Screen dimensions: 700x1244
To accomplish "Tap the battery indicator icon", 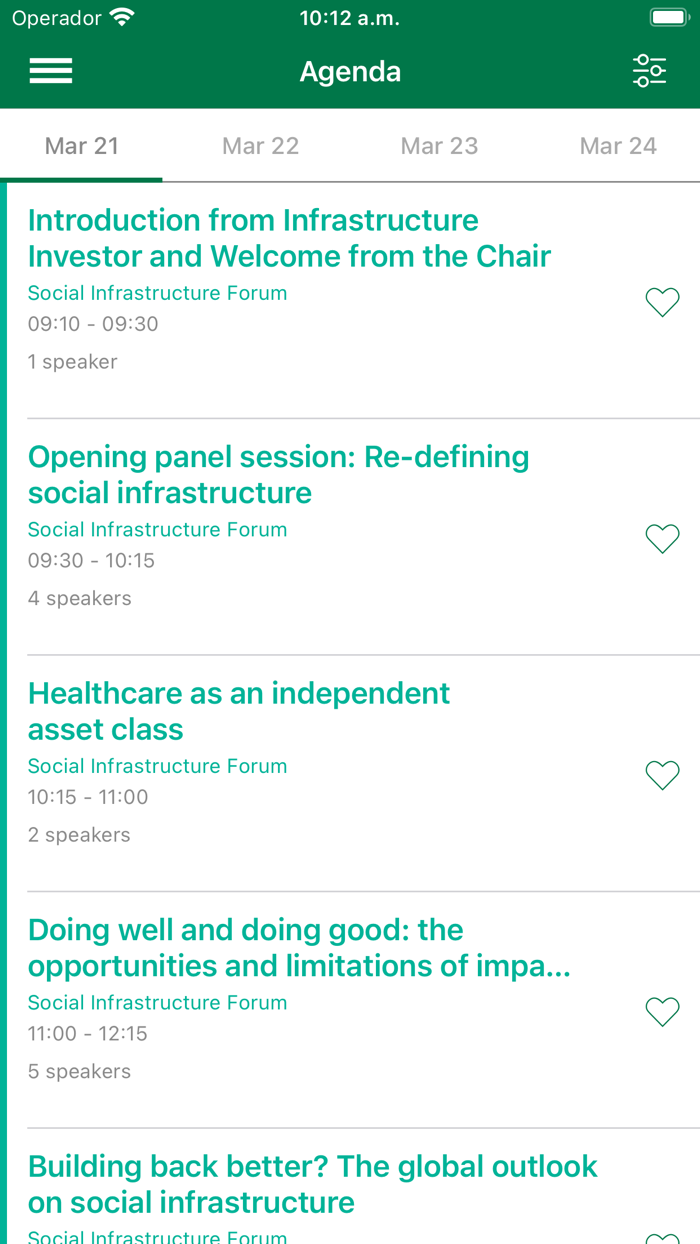I will (668, 16).
